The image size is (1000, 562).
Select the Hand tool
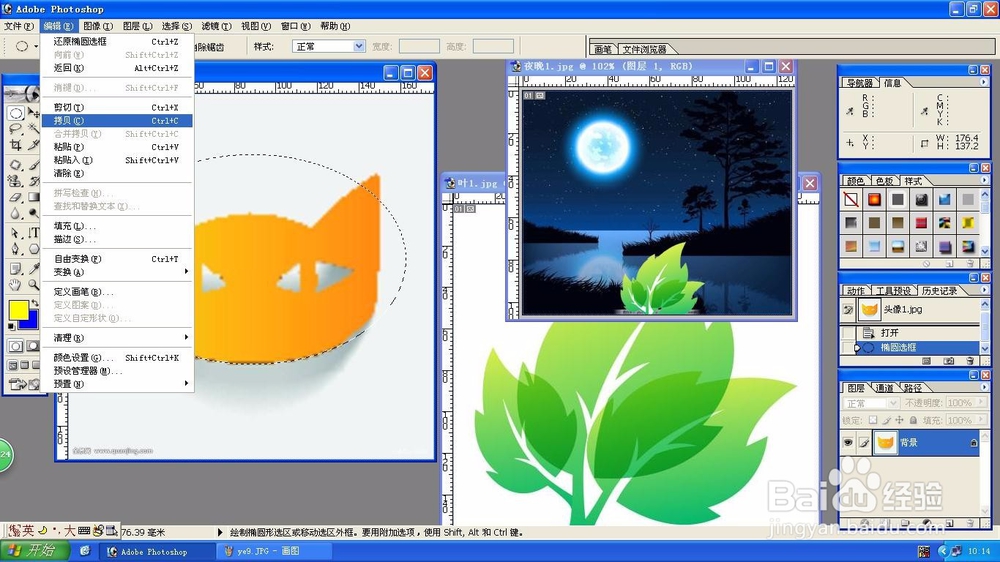click(x=15, y=285)
